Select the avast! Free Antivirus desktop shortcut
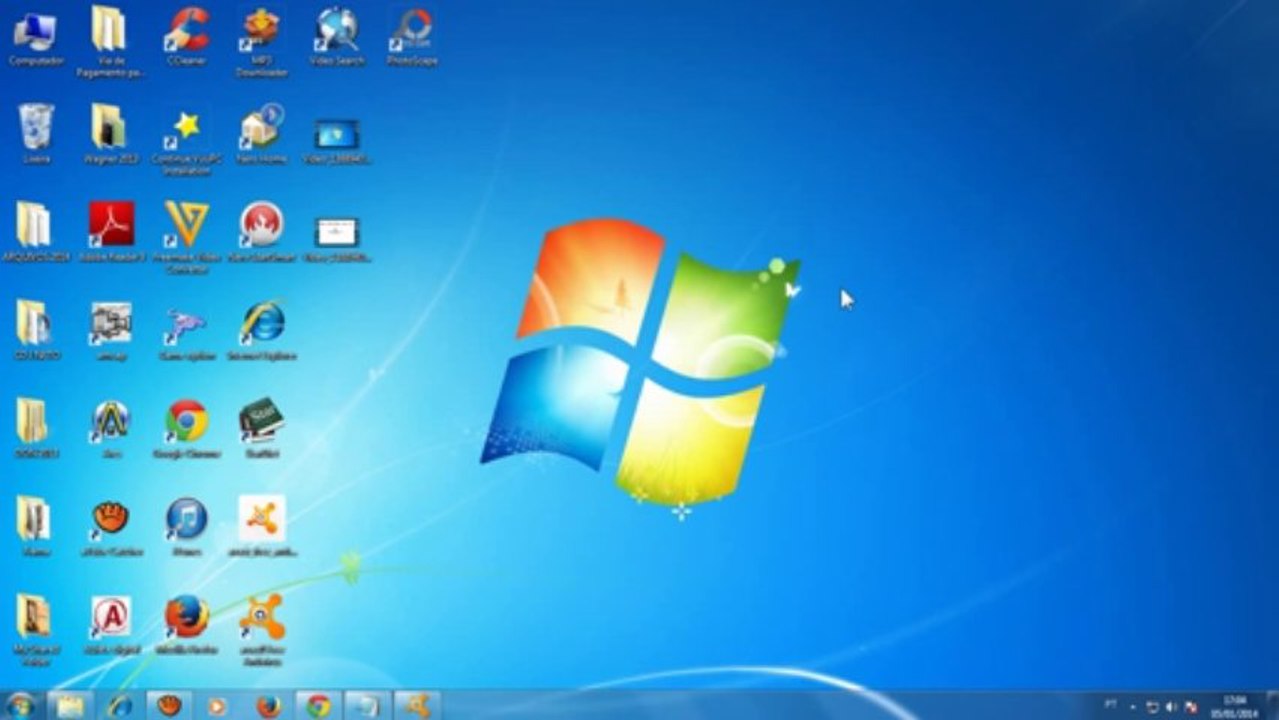 coord(262,629)
